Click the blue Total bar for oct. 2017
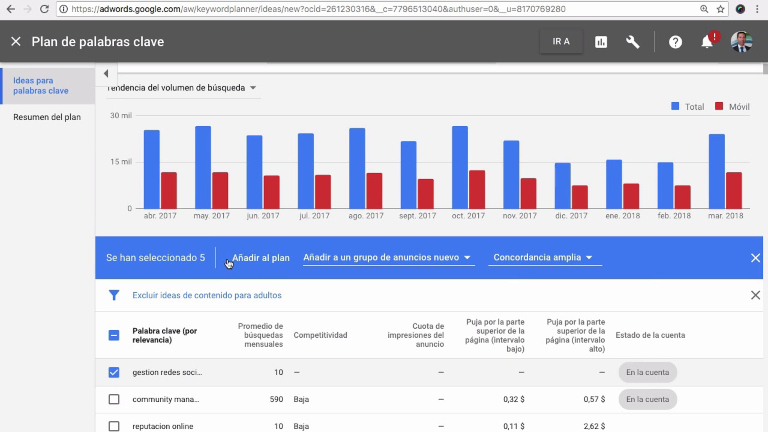 click(x=459, y=168)
